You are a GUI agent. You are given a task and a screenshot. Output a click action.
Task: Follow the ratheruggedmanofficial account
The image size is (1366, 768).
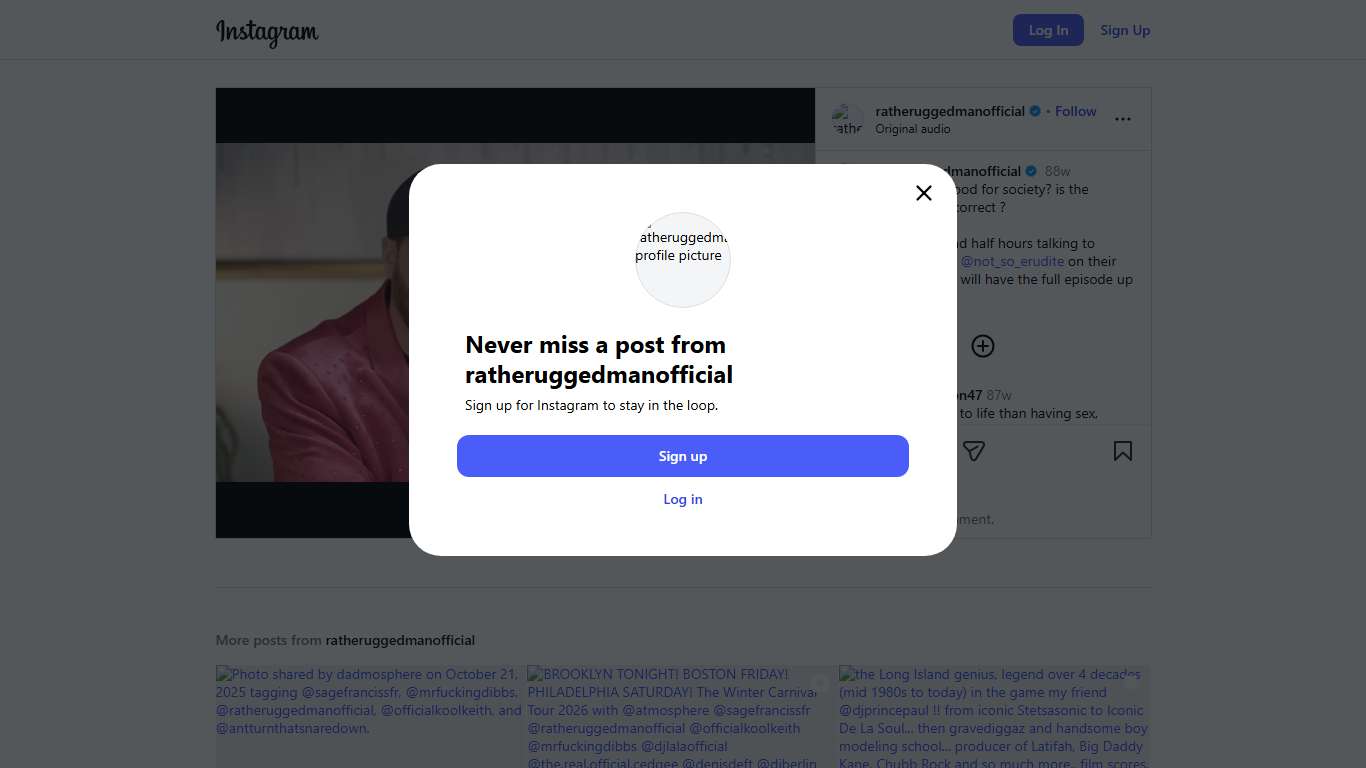click(1076, 111)
